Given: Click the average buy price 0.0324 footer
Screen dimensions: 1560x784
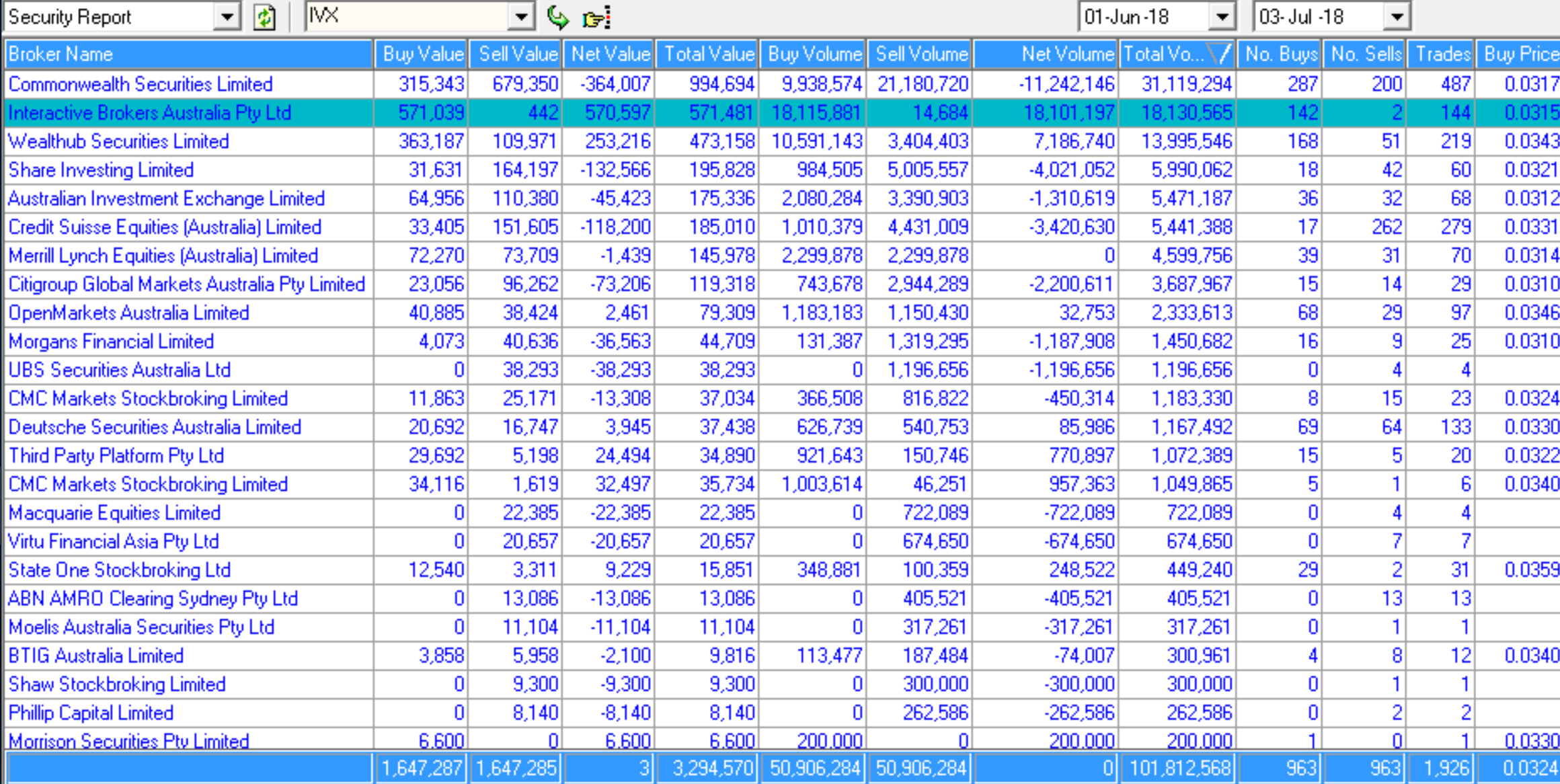Looking at the screenshot, I should pos(1532,769).
